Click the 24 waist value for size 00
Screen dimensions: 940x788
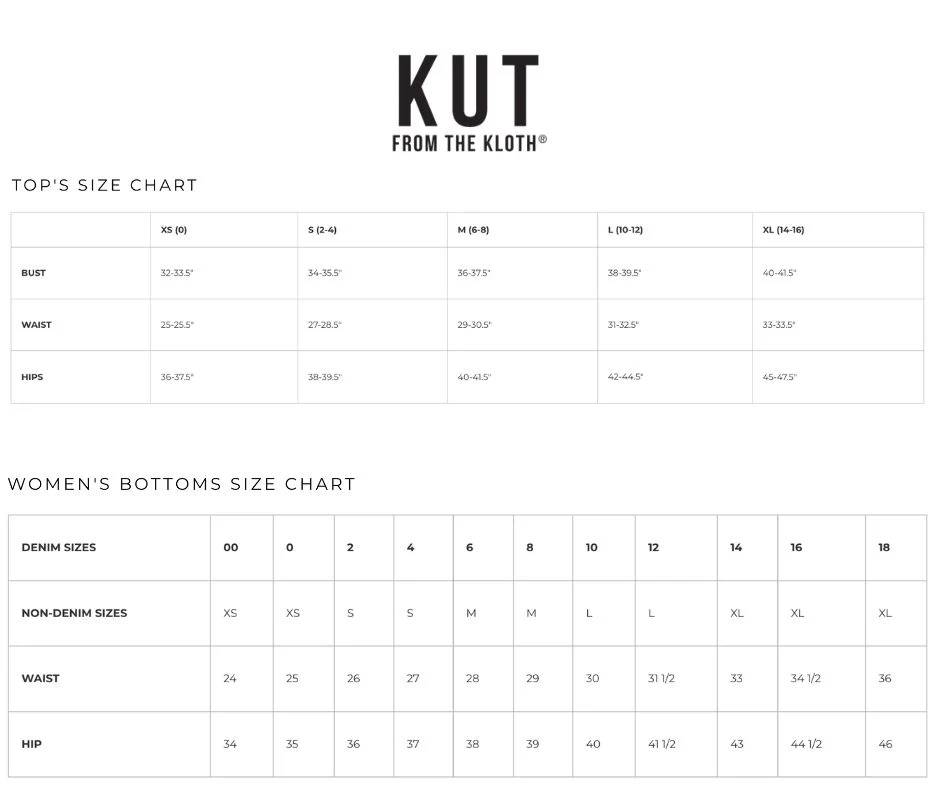pos(230,678)
